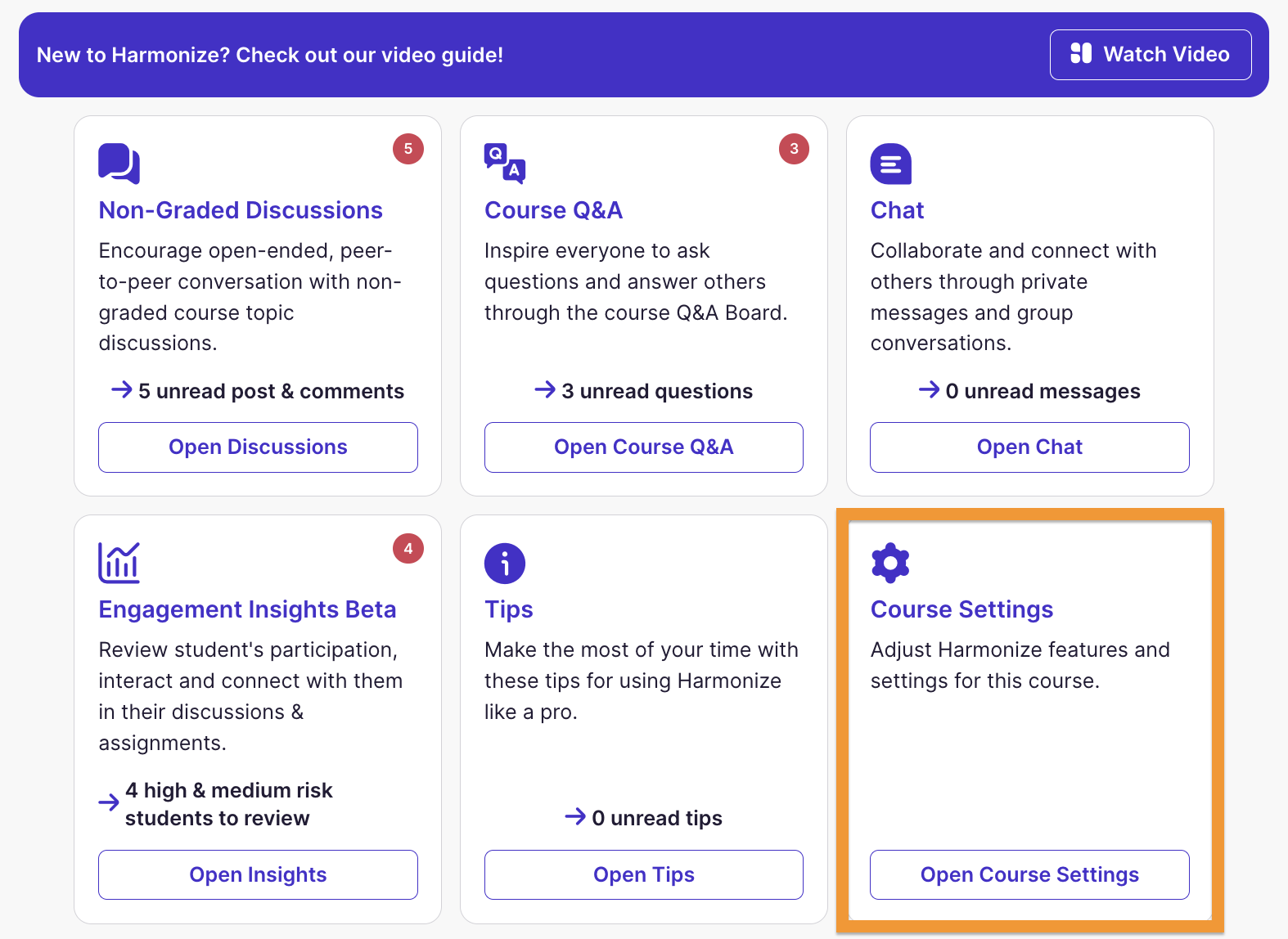Click the Tips info circle icon
This screenshot has width=1288, height=939.
(505, 563)
